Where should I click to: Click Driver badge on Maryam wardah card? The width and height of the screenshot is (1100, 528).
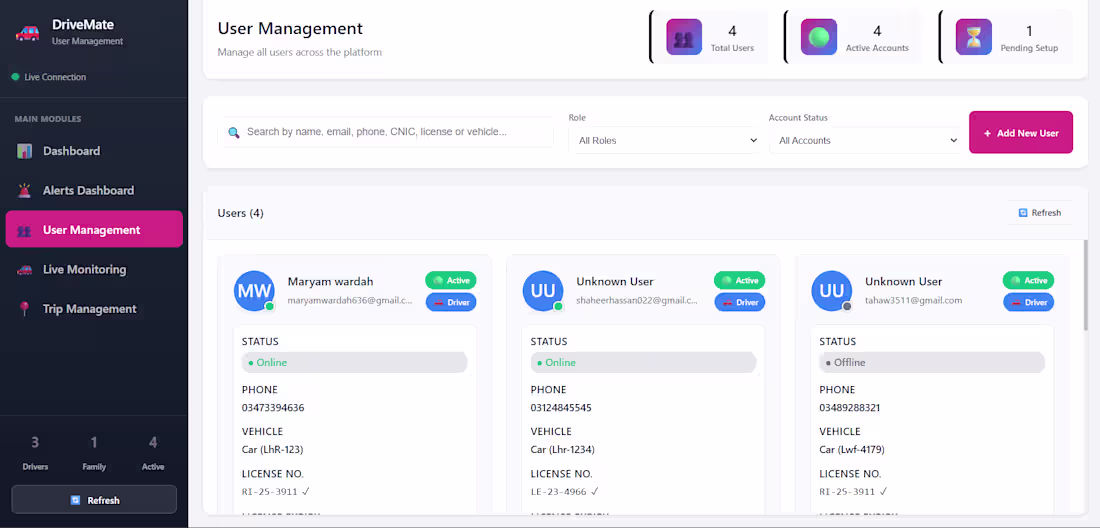point(450,302)
